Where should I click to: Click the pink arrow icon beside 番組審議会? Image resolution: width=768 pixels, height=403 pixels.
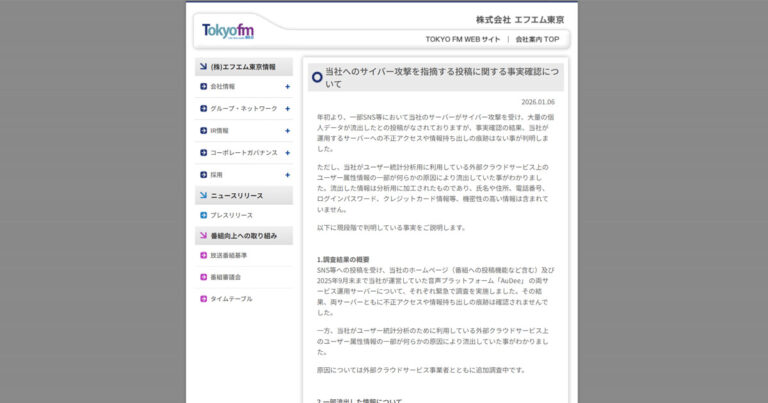coord(203,277)
